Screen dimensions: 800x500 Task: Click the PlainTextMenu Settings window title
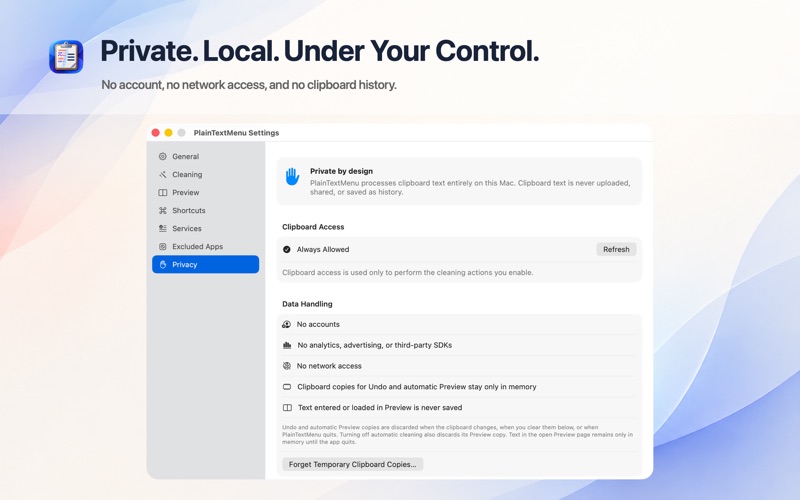coord(236,133)
